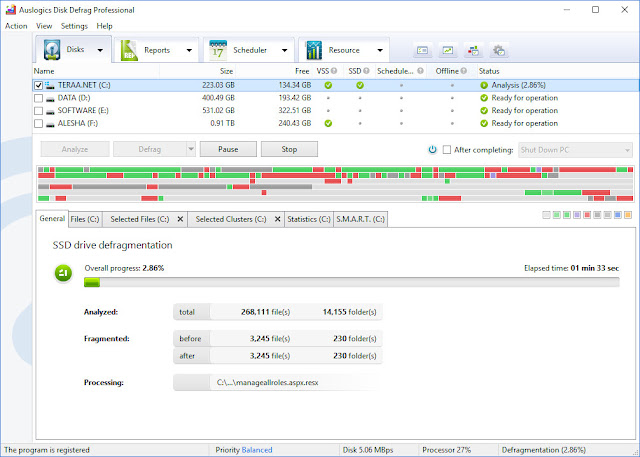Switch to the Statistics (C:) tab
The image size is (640, 457).
coord(309,219)
